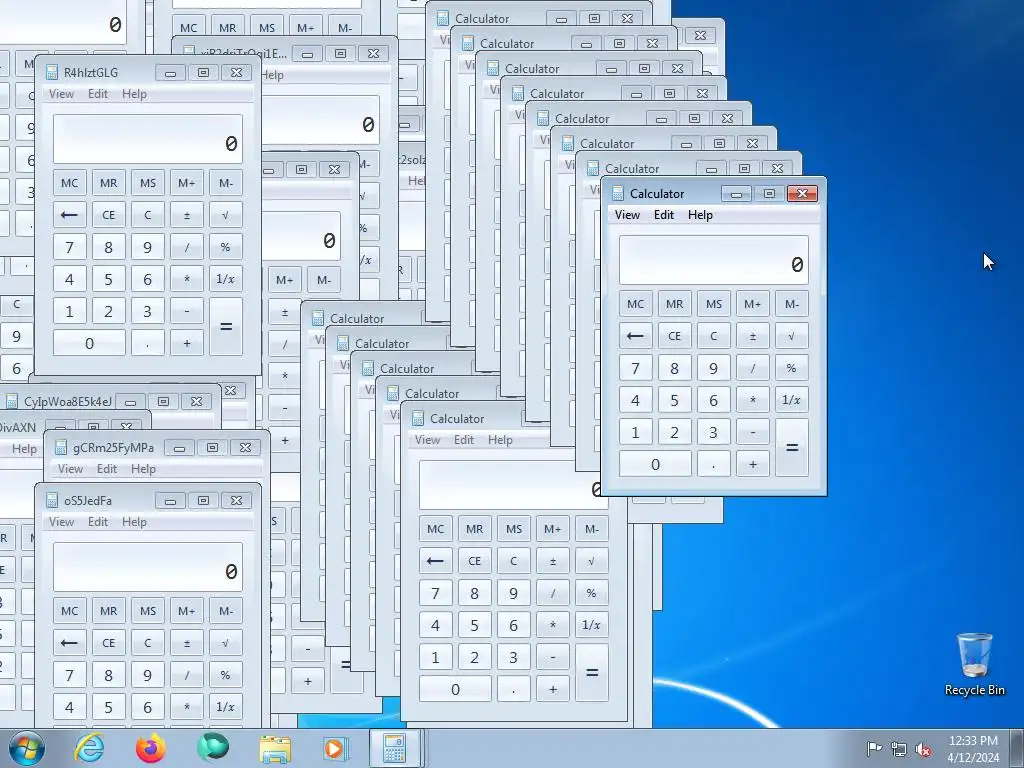Click square root key in oS5JedFa window

[225, 643]
